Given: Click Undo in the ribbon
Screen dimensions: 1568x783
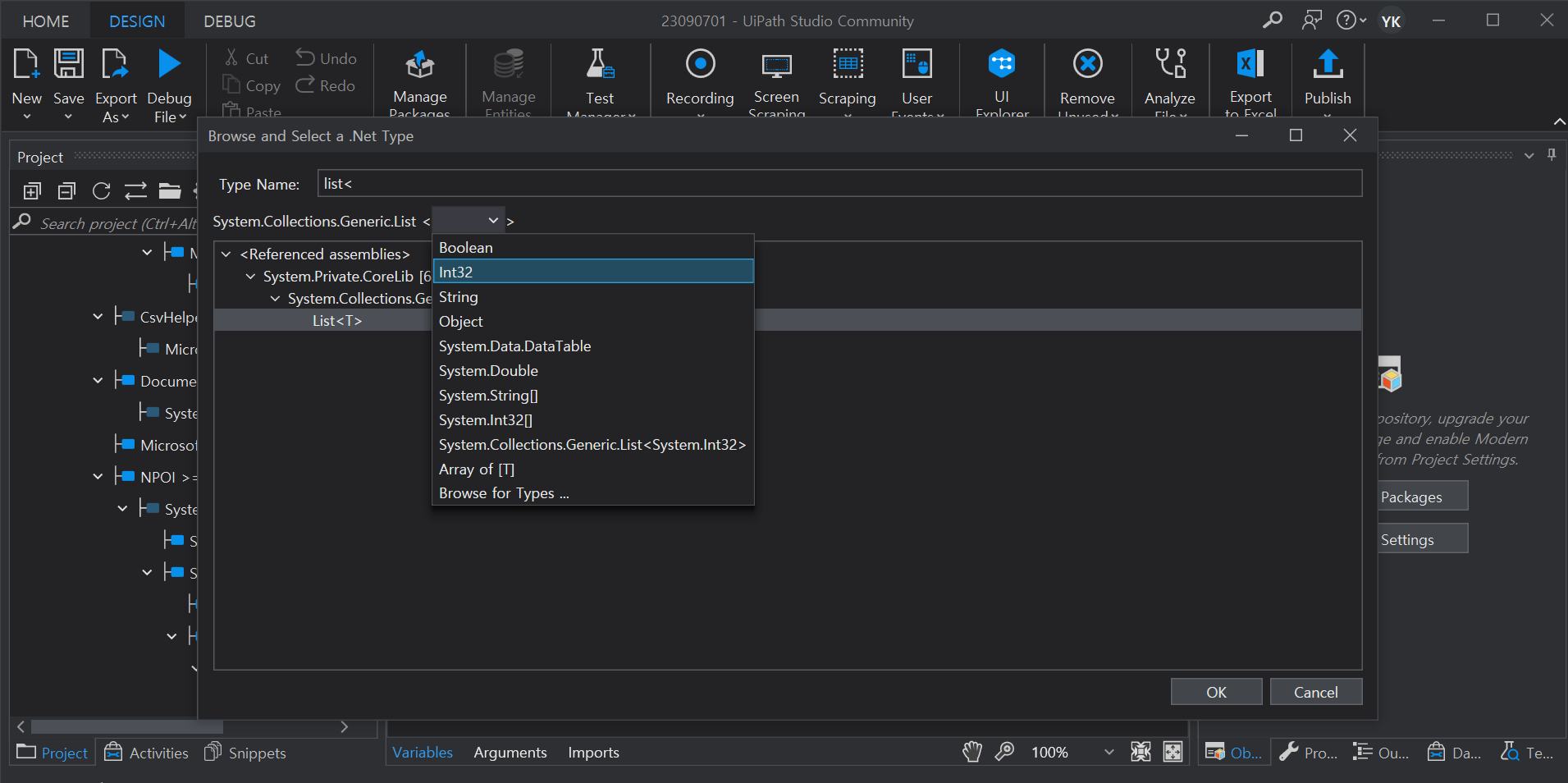Looking at the screenshot, I should [327, 58].
